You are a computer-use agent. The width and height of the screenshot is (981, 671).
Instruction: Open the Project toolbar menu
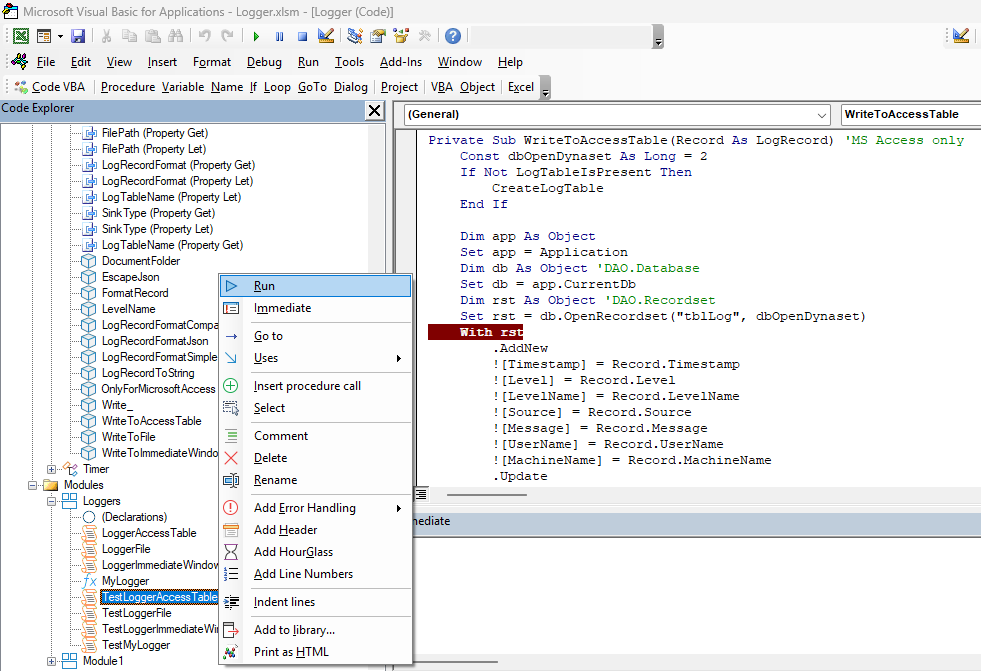[399, 87]
